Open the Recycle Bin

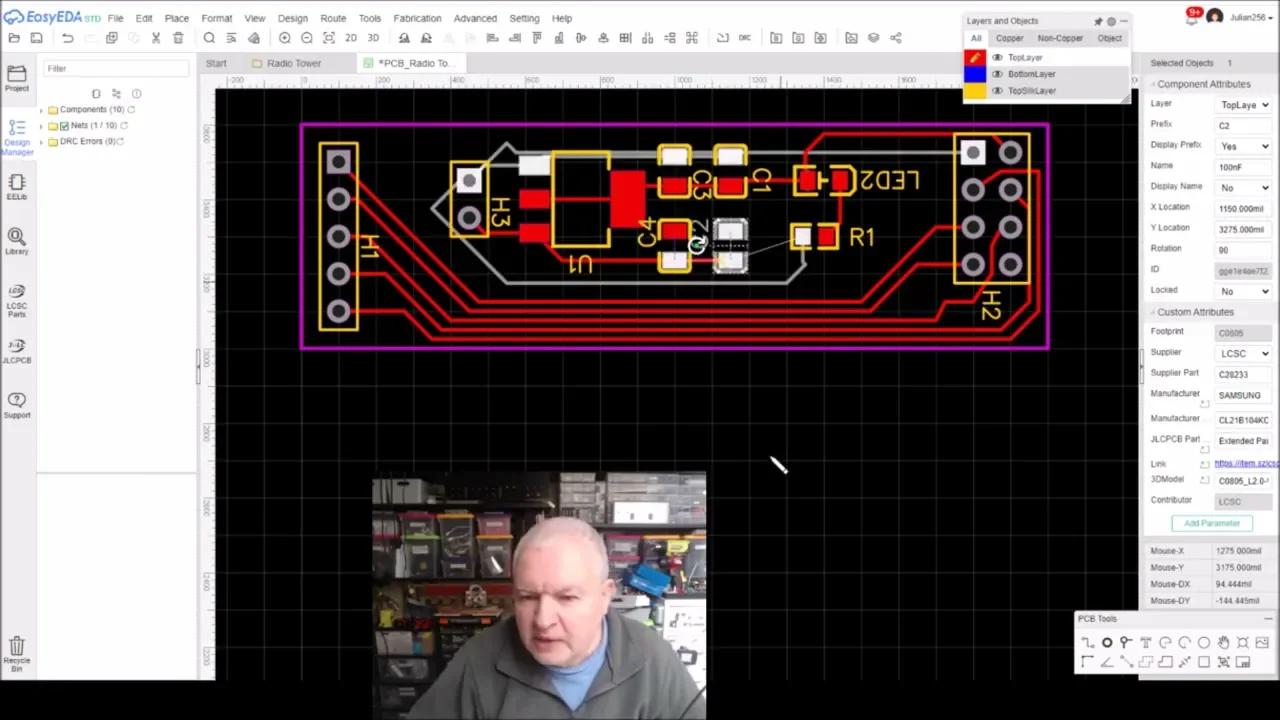pos(17,652)
